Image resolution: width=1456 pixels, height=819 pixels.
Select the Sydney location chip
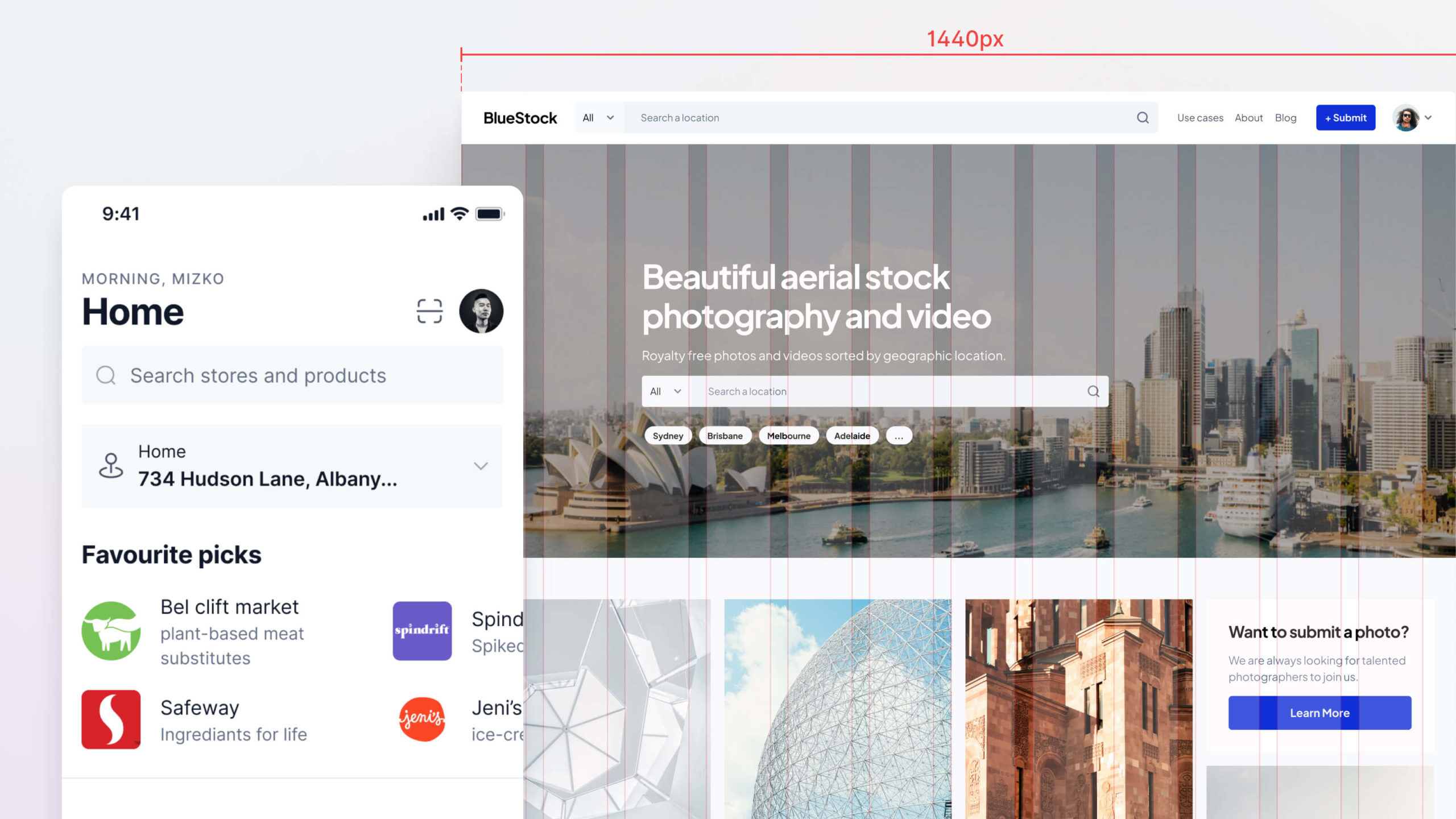(x=668, y=436)
